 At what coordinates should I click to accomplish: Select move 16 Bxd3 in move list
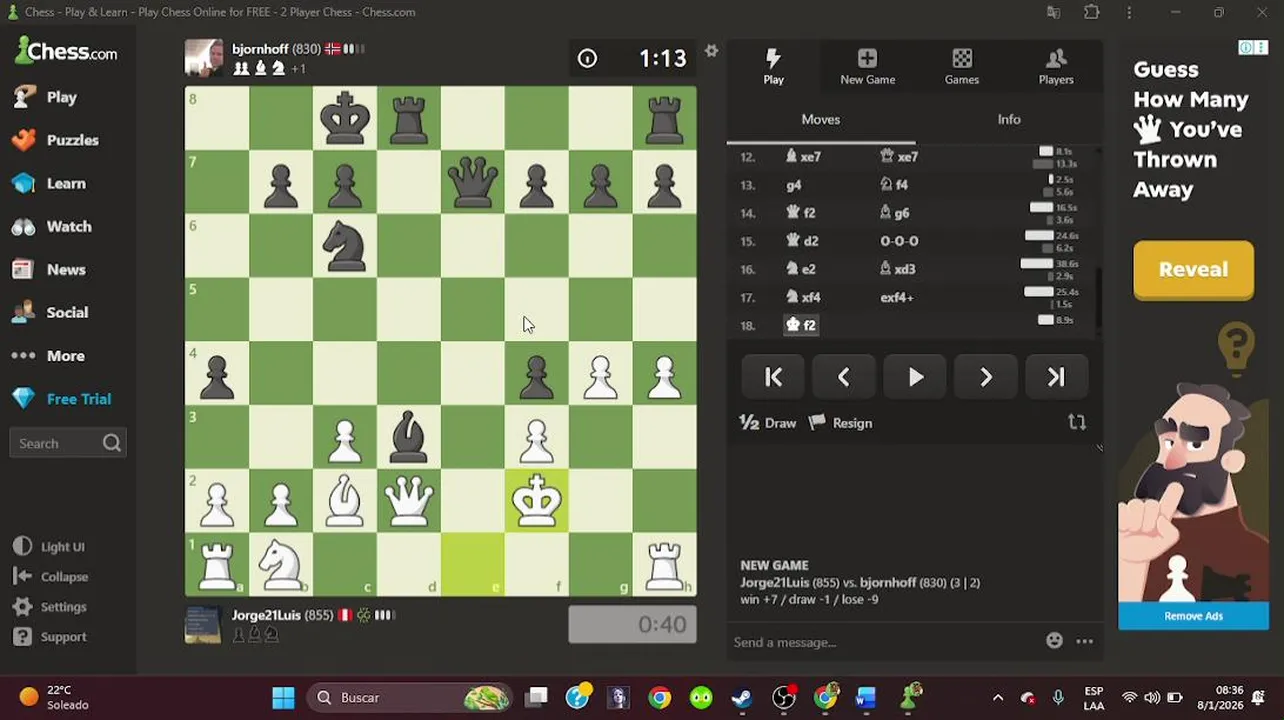pos(897,269)
